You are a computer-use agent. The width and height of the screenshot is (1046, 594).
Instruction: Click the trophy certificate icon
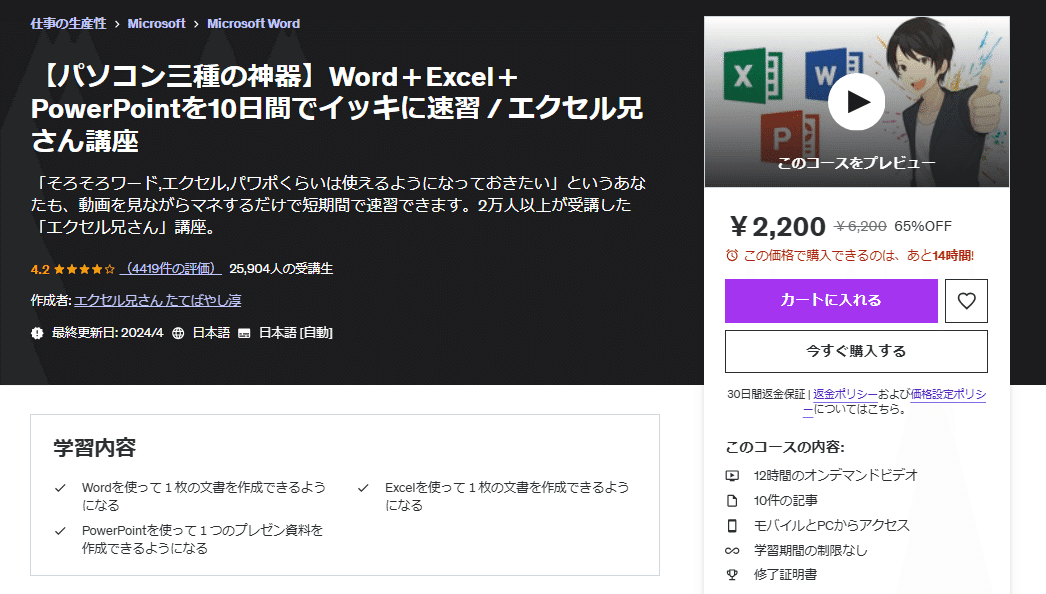(732, 575)
